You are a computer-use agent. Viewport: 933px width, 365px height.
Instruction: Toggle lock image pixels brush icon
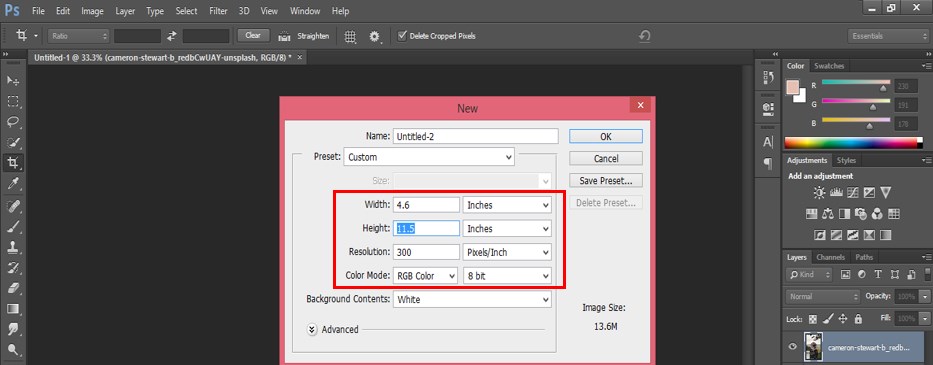tap(828, 319)
